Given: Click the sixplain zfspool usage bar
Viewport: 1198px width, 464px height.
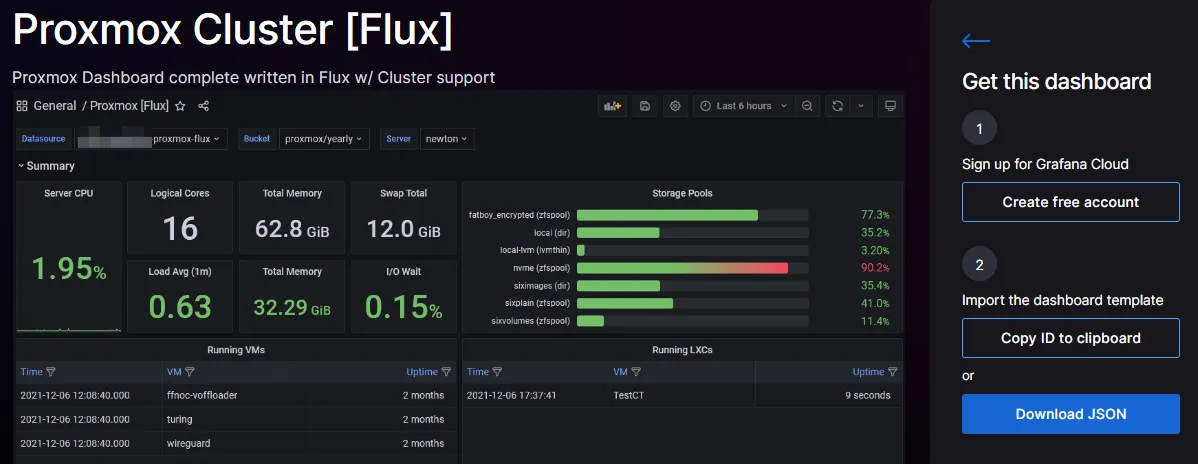Looking at the screenshot, I should (692, 303).
